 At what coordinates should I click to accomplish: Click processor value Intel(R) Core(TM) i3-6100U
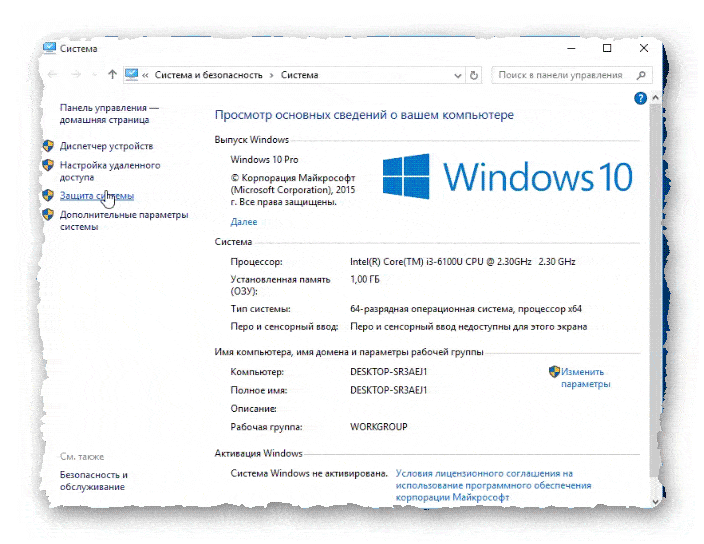[462, 262]
